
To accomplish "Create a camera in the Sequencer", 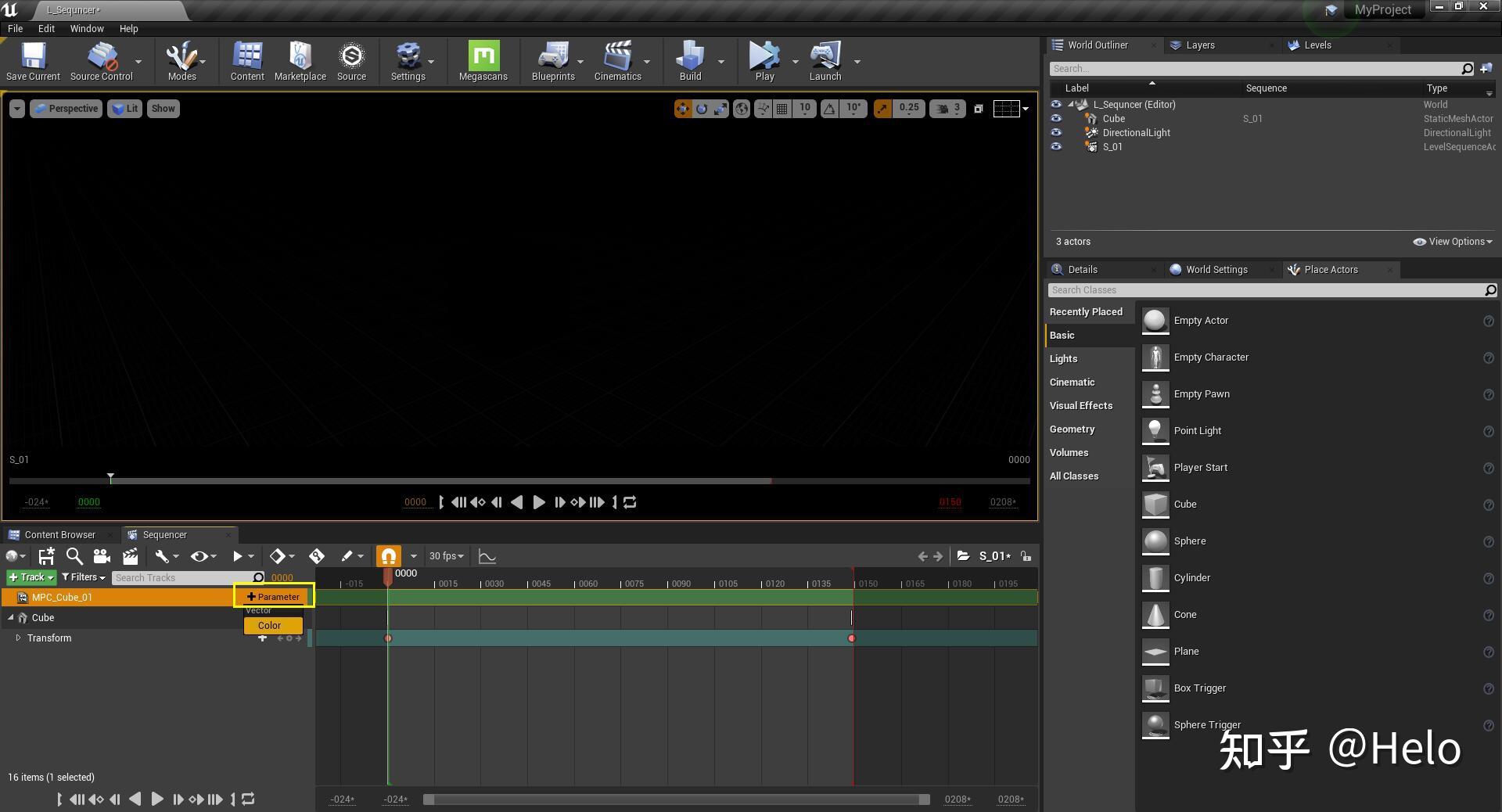I will pos(102,556).
